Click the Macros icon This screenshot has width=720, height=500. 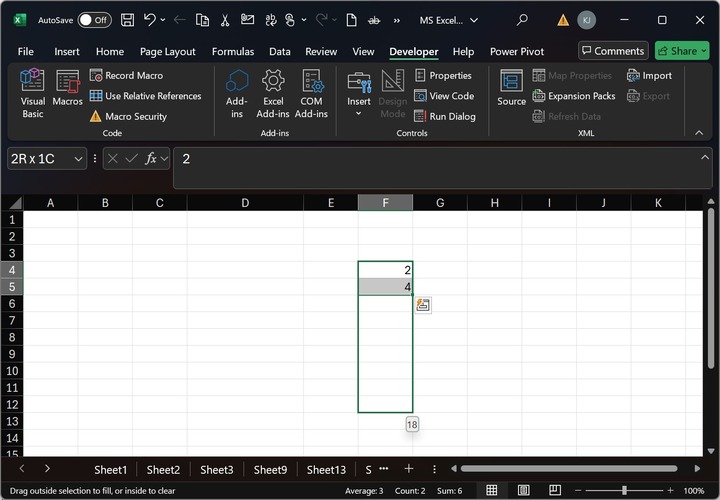tap(68, 88)
